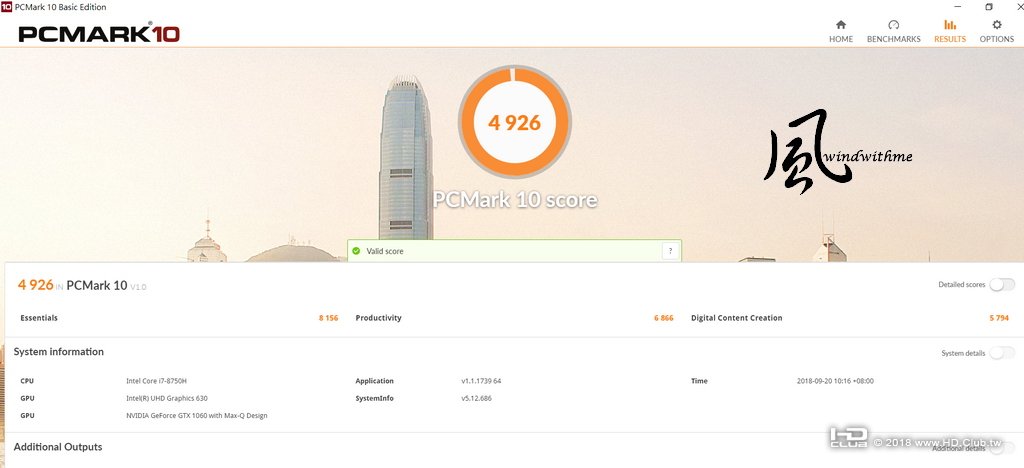Toggle the Additional details switch
Image resolution: width=1024 pixels, height=468 pixels.
(1002, 448)
